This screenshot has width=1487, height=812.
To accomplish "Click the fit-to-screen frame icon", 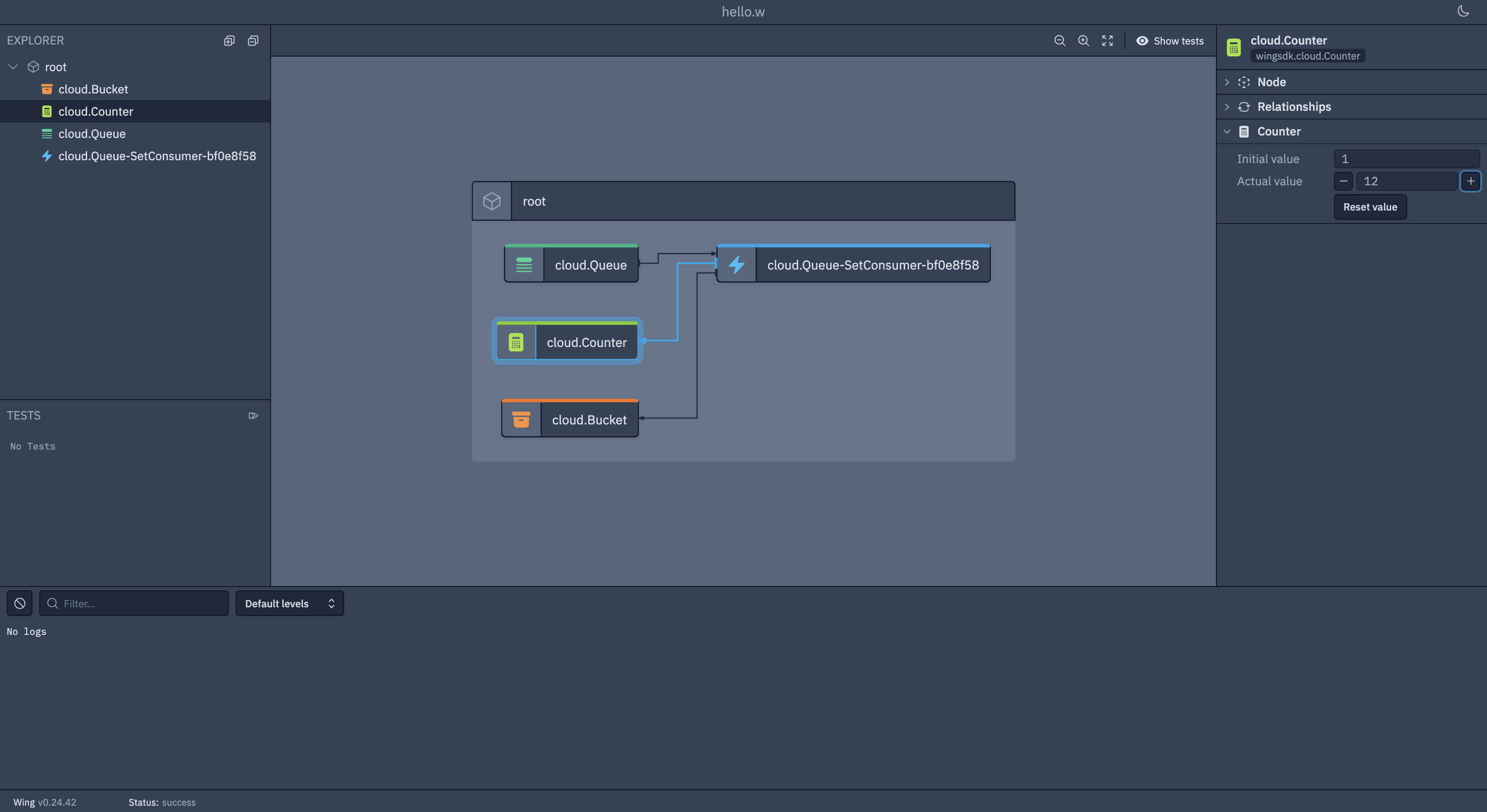I will click(1107, 41).
